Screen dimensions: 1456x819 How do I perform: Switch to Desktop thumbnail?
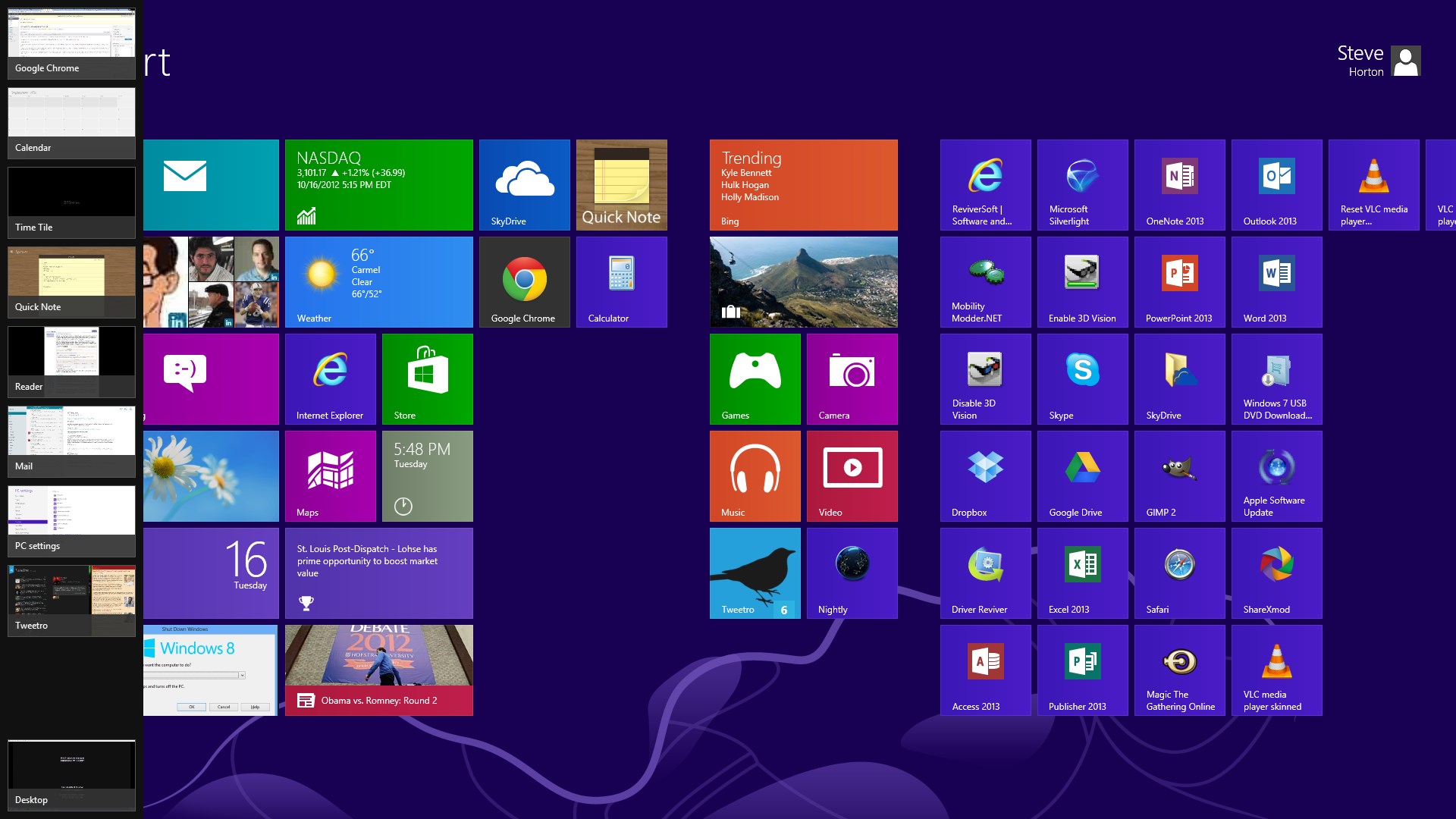(71, 775)
